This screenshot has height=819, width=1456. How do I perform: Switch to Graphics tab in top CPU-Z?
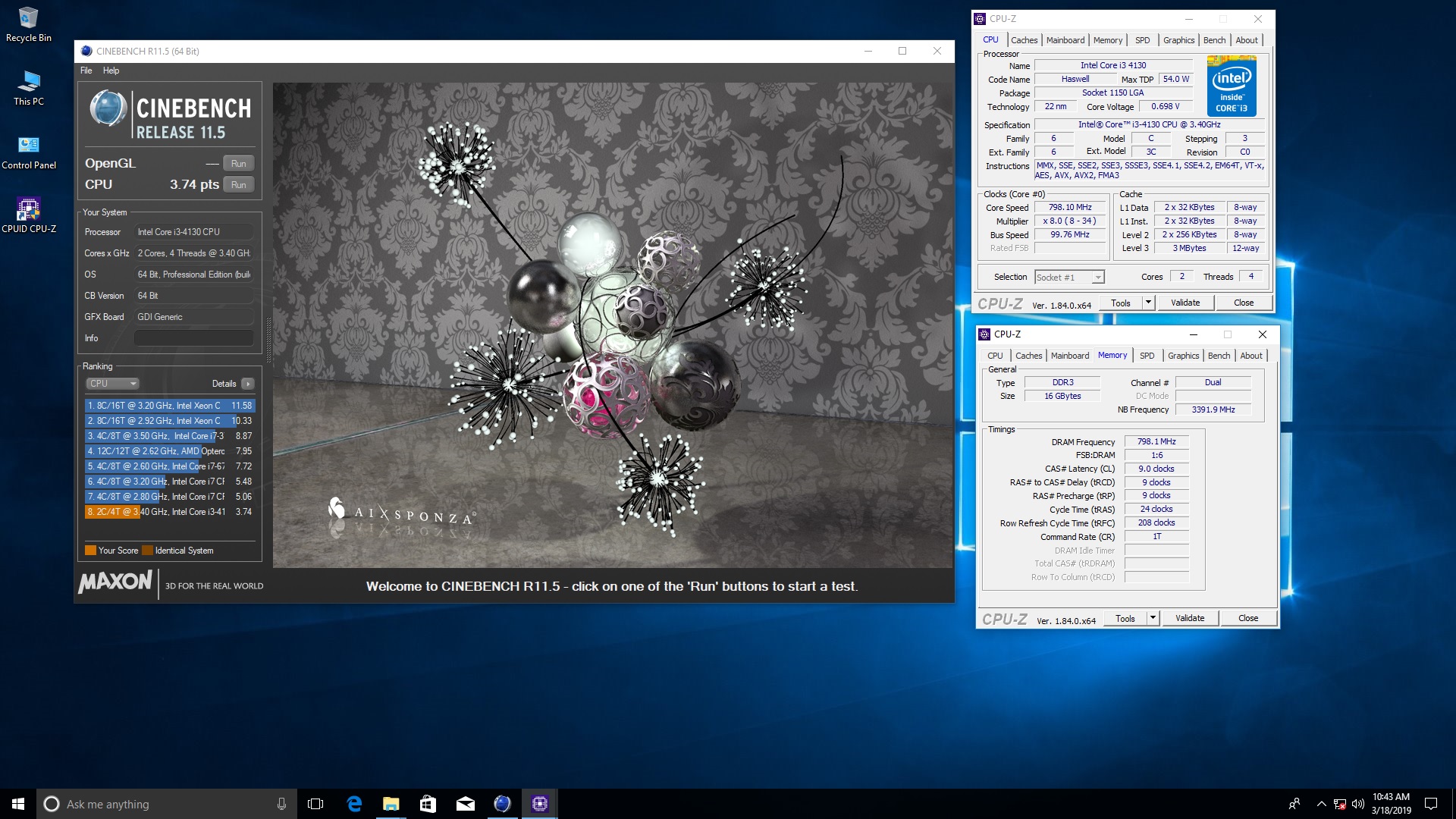[x=1178, y=40]
